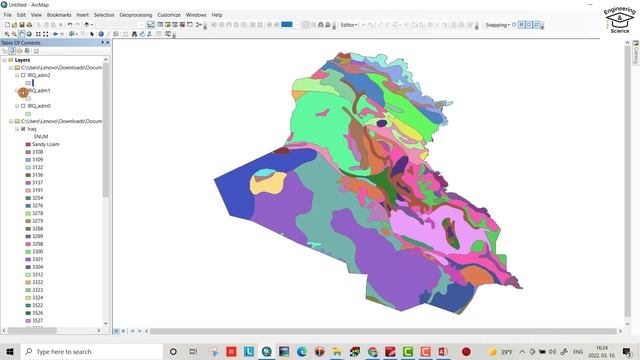List layers by drawing order
This screenshot has width=640, height=360.
tap(4, 51)
